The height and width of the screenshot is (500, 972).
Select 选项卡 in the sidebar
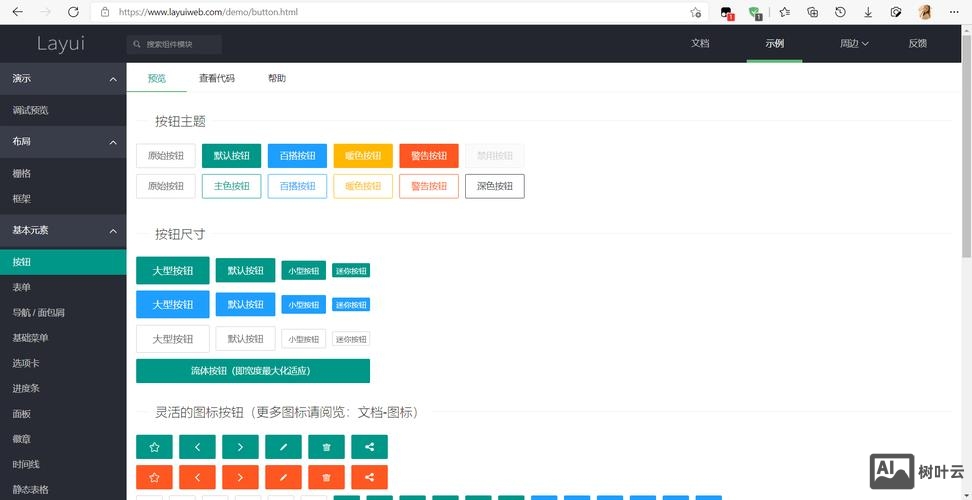coord(63,363)
